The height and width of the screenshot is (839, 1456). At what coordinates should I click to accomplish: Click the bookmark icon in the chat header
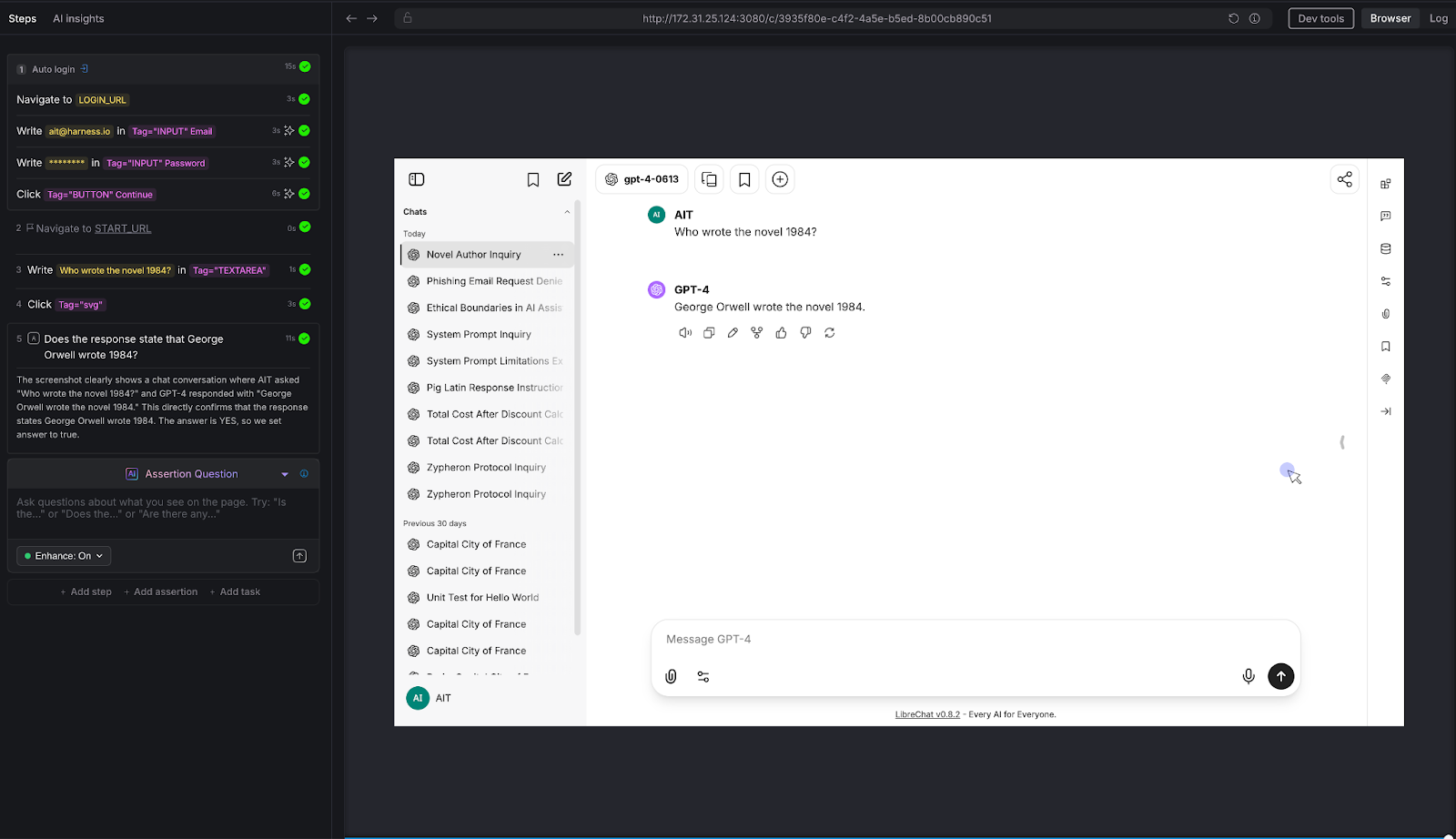pos(744,179)
